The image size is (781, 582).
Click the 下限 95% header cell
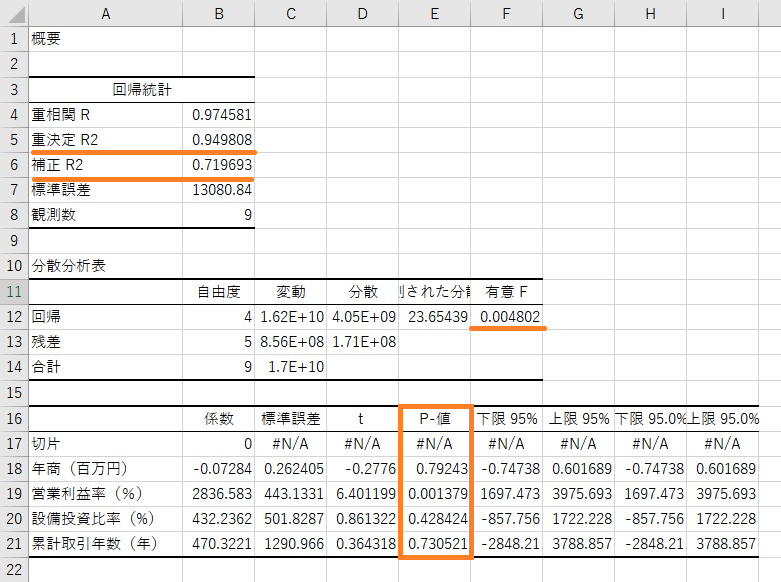coord(507,418)
